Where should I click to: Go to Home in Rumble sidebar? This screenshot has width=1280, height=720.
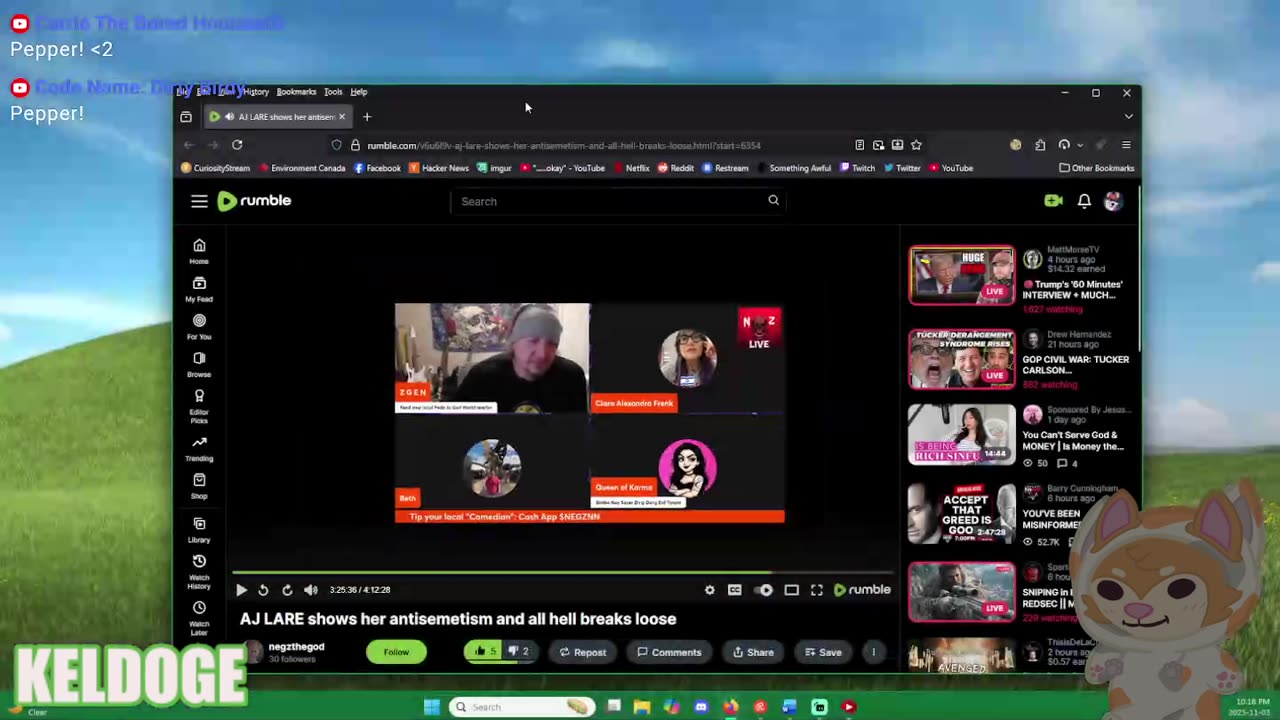(x=199, y=251)
